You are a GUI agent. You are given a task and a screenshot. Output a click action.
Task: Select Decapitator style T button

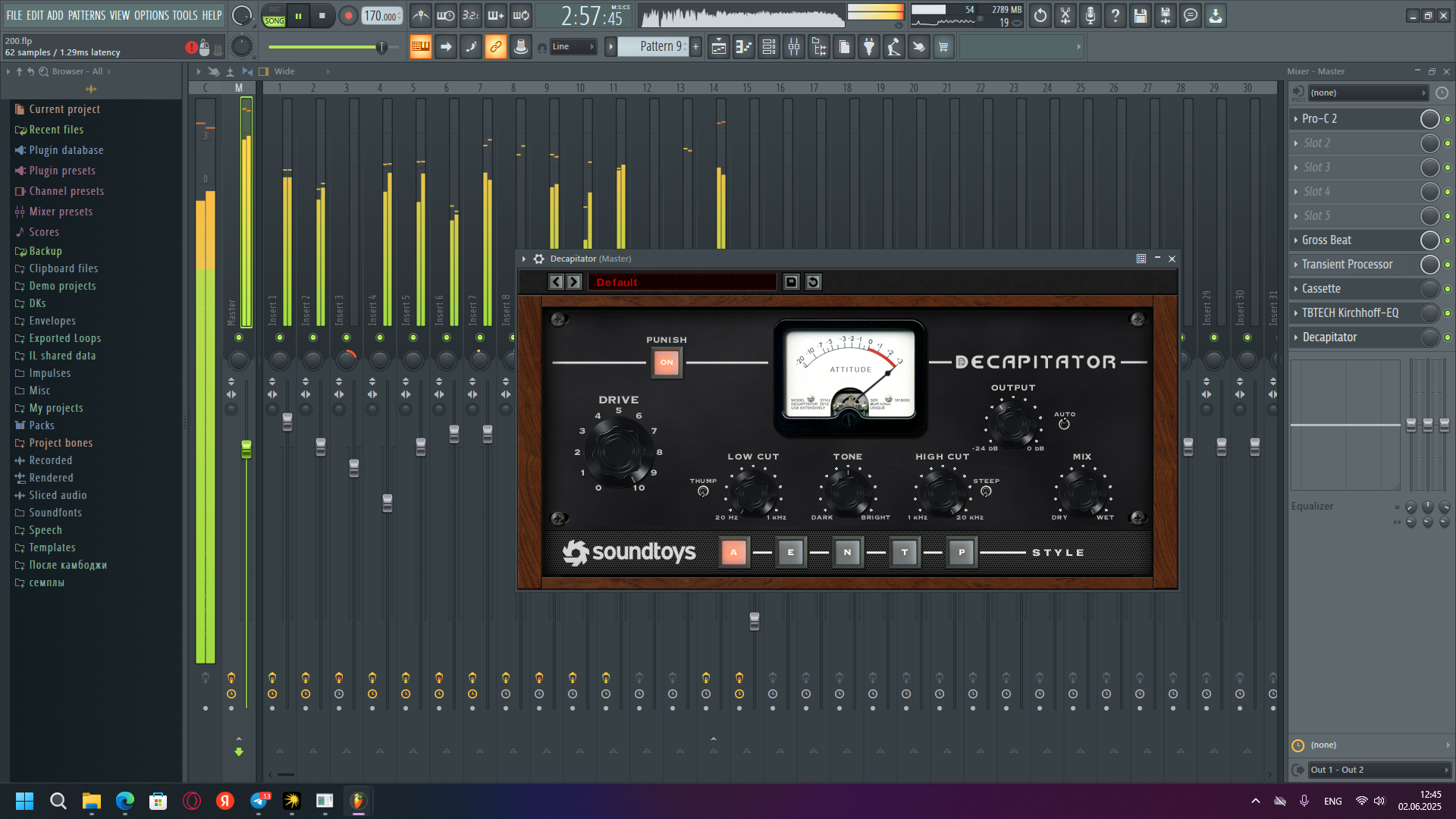point(905,553)
